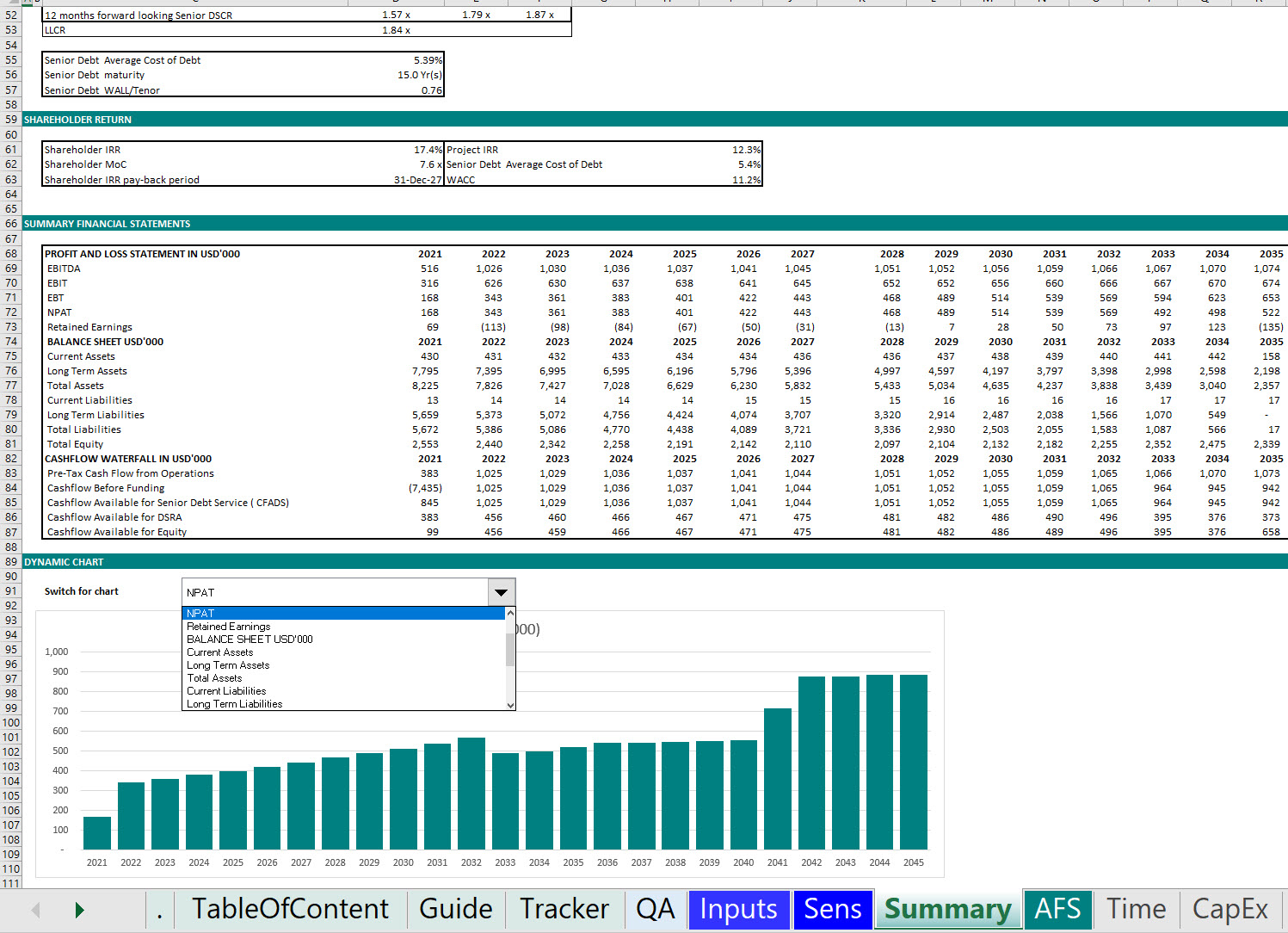This screenshot has height=933, width=1288.
Task: Click SUMMARY FINANCIAL STATEMENTS header
Action: coord(108,224)
